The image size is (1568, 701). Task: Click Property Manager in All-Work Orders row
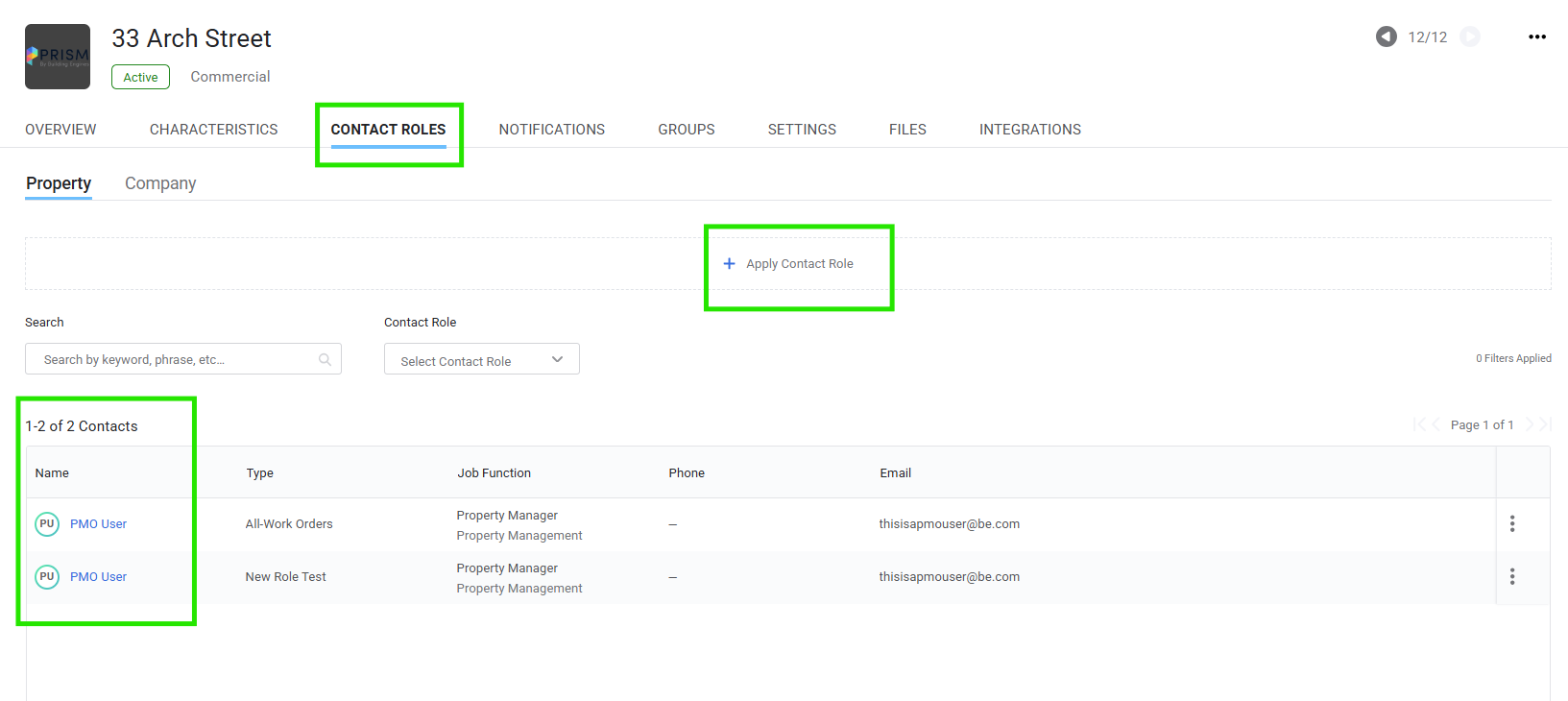pyautogui.click(x=507, y=516)
